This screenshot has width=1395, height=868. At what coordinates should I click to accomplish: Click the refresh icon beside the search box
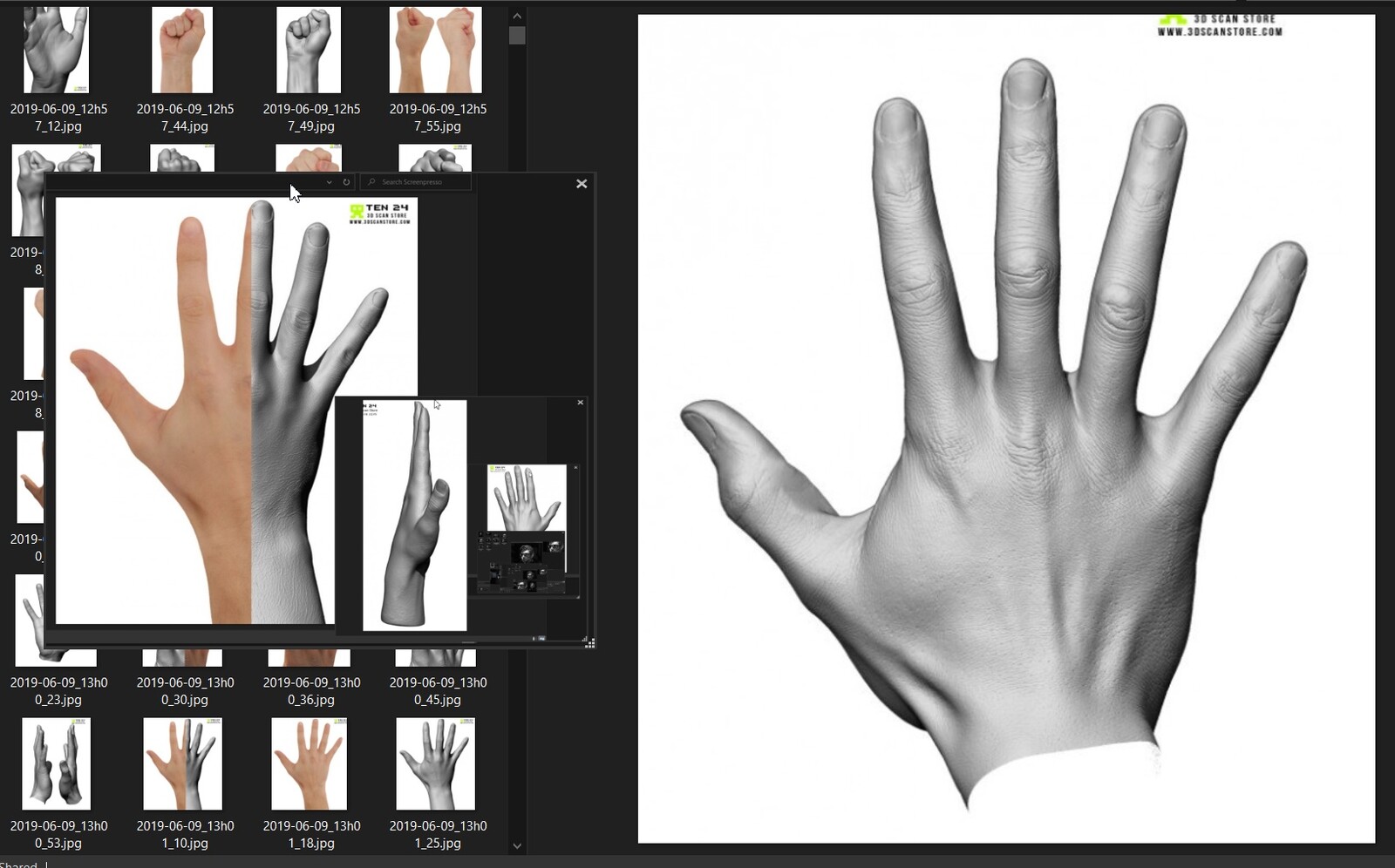coord(346,182)
